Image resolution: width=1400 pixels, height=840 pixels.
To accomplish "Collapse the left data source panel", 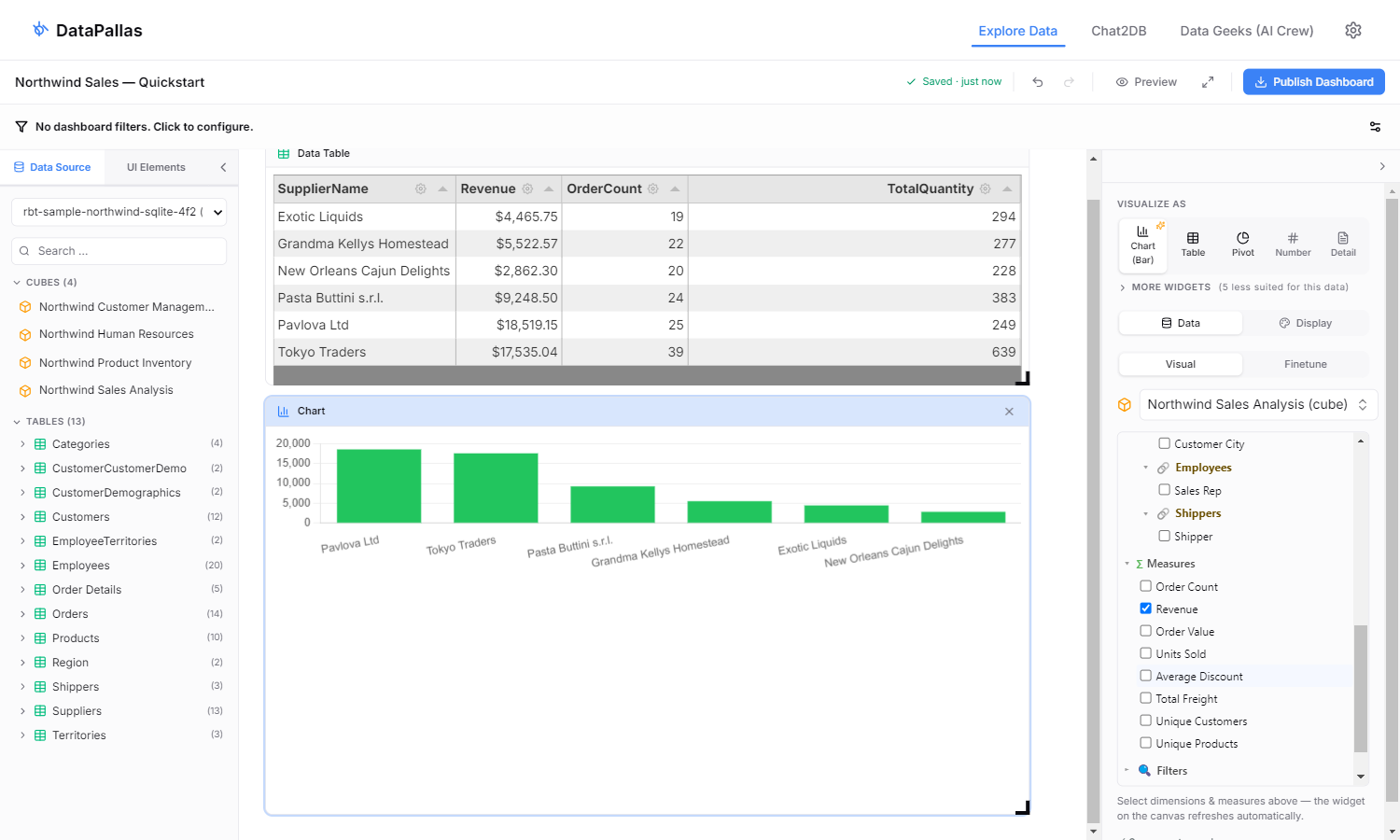I will point(223,167).
